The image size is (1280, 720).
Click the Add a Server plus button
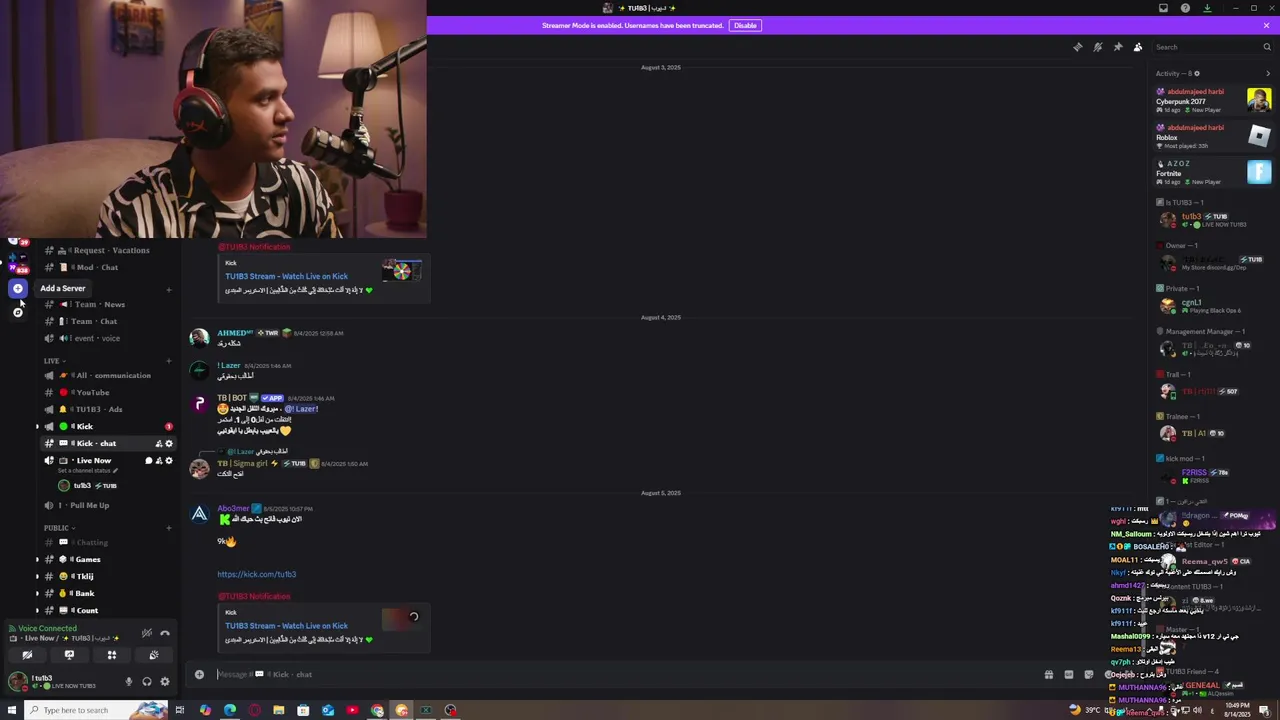click(17, 288)
